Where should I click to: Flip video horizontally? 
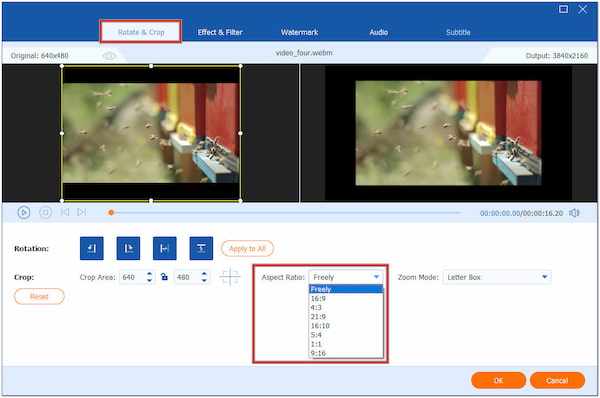pyautogui.click(x=165, y=248)
